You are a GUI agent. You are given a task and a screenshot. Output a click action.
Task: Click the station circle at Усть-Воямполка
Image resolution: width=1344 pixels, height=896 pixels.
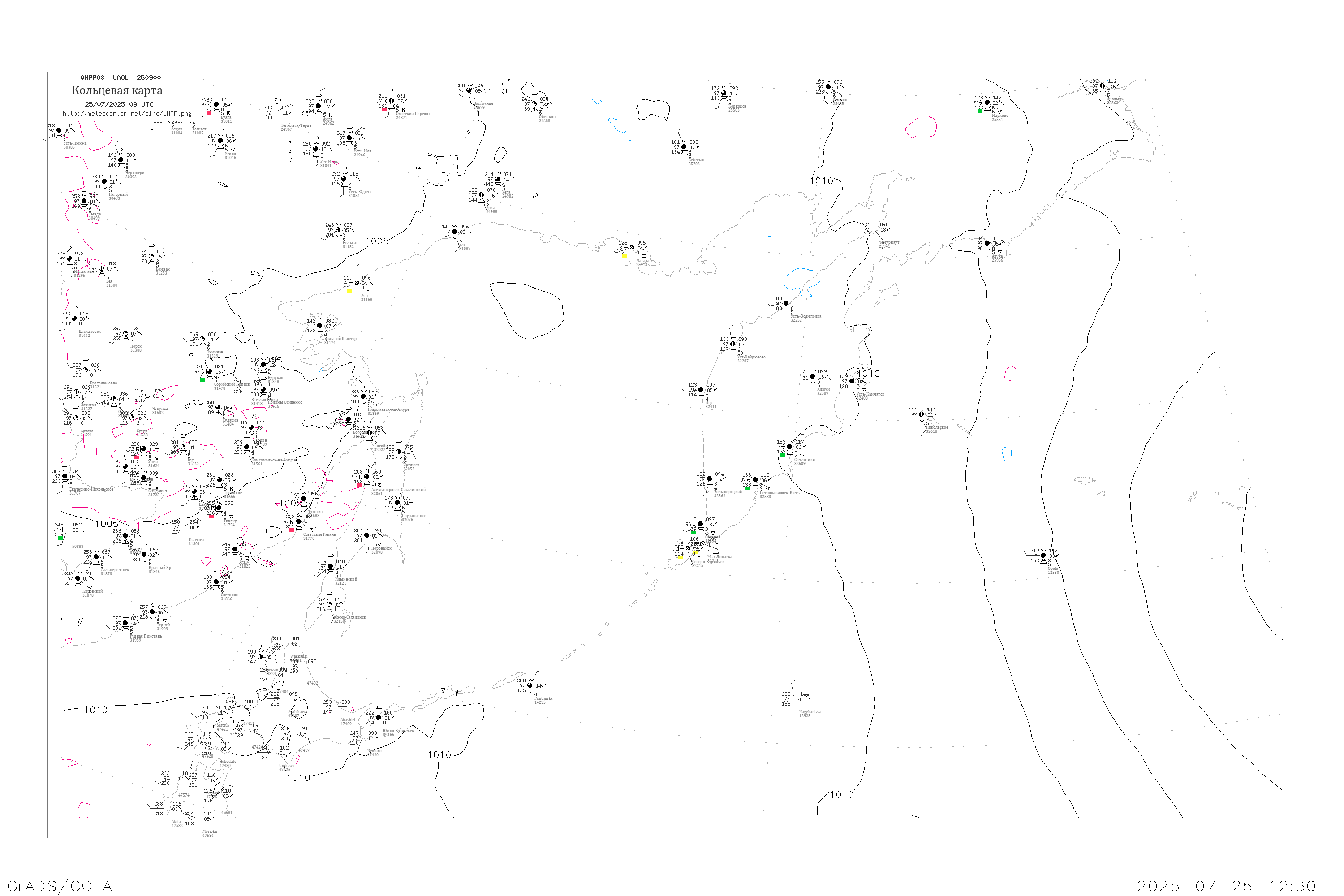[x=786, y=303]
